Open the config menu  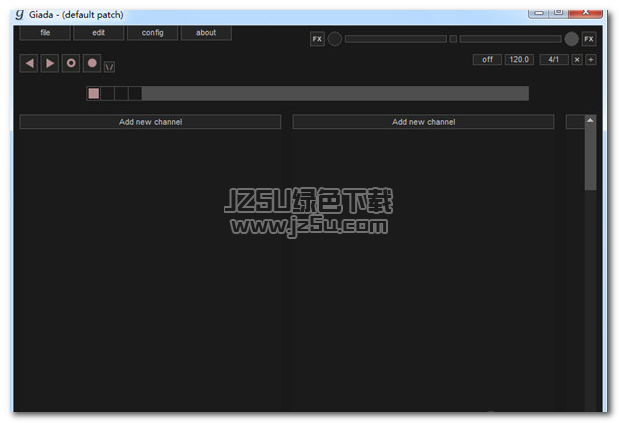[152, 33]
